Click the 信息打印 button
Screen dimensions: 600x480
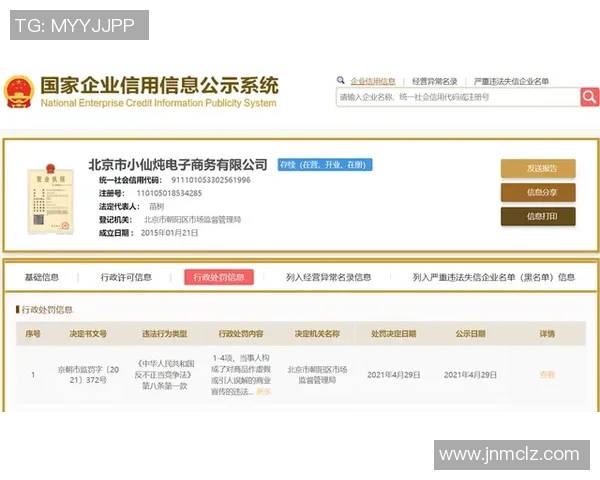538,217
